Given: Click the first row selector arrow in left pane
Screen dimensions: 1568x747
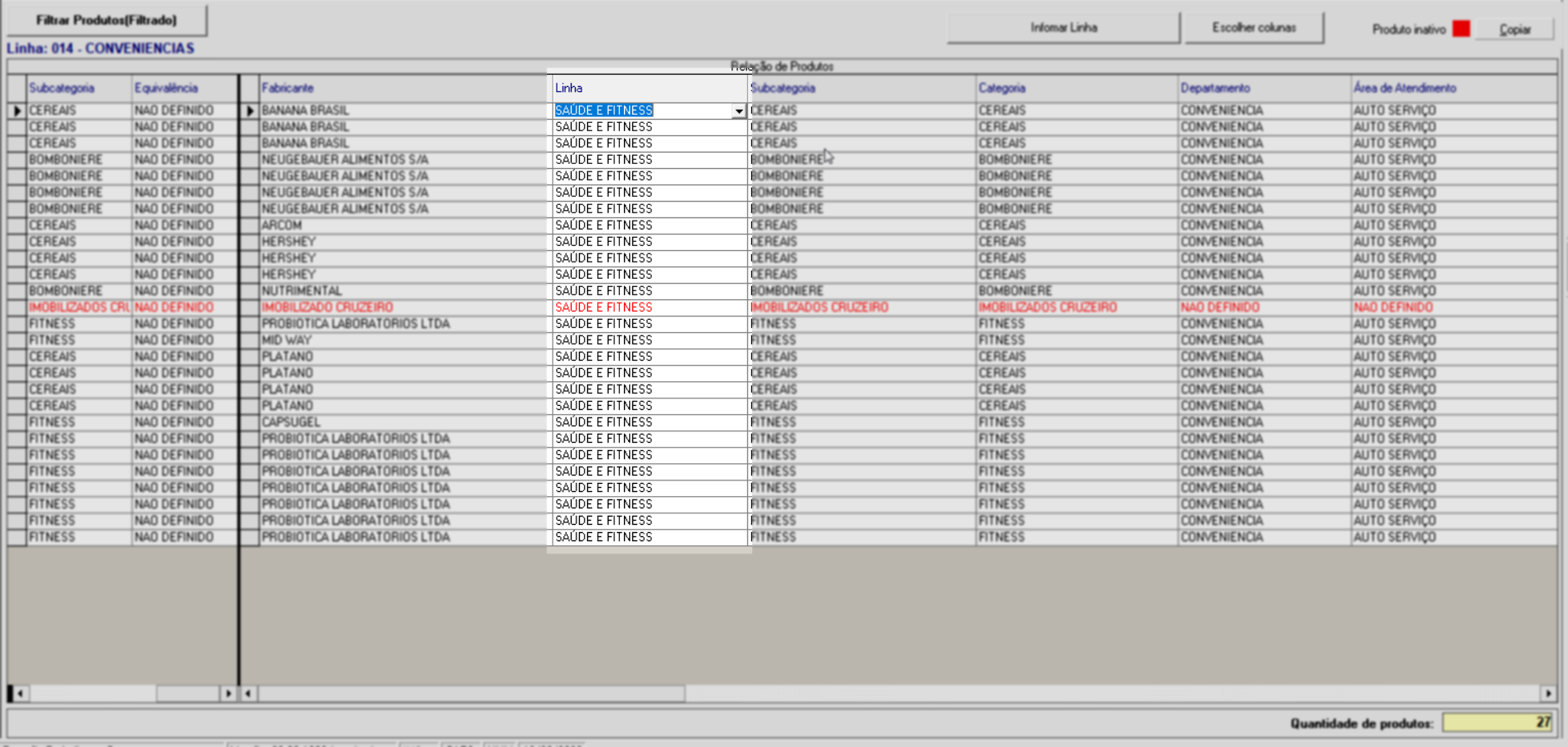Looking at the screenshot, I should click(17, 111).
